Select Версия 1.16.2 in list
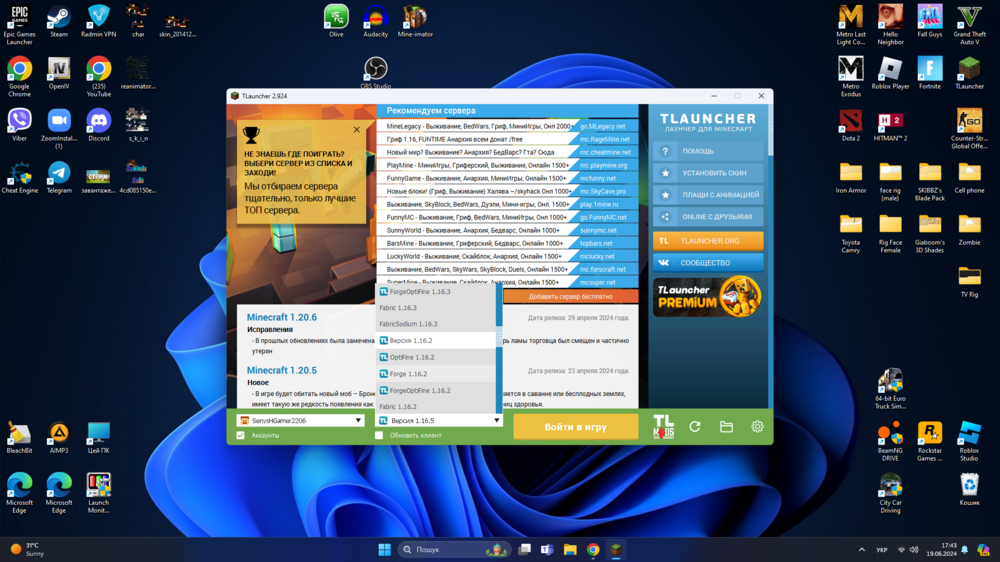Screen dimensions: 1000x562 pos(436,341)
